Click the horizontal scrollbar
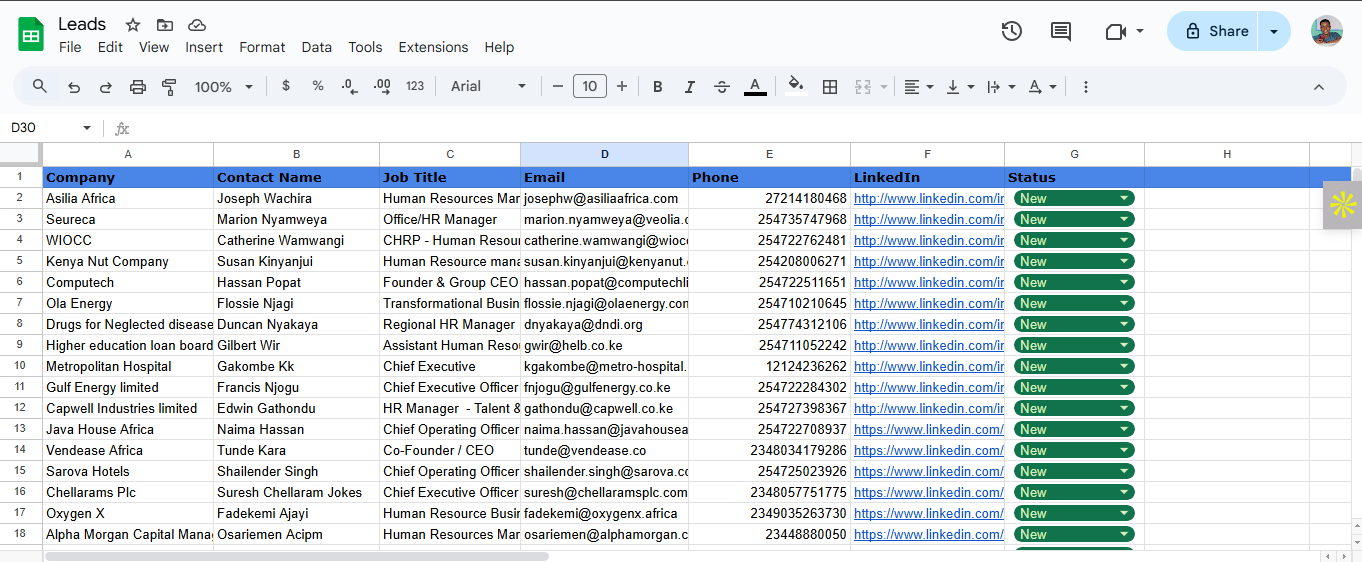Image resolution: width=1362 pixels, height=562 pixels. [297, 556]
